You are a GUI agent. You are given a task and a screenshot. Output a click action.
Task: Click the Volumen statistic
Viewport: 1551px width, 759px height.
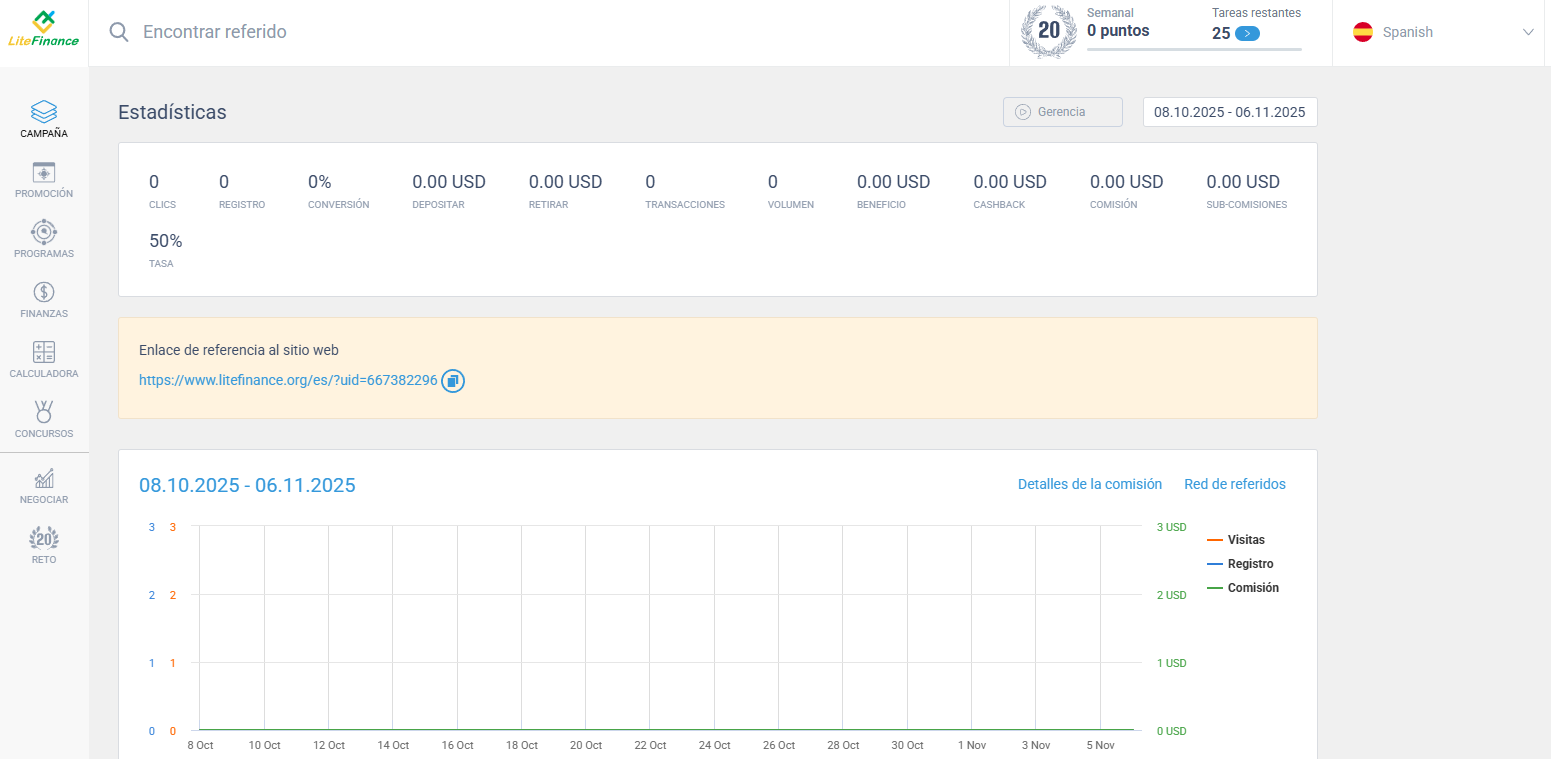tap(791, 192)
